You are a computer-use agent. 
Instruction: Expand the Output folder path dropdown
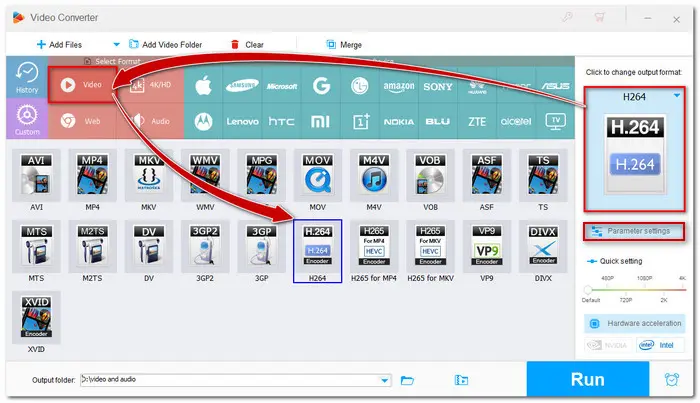384,380
